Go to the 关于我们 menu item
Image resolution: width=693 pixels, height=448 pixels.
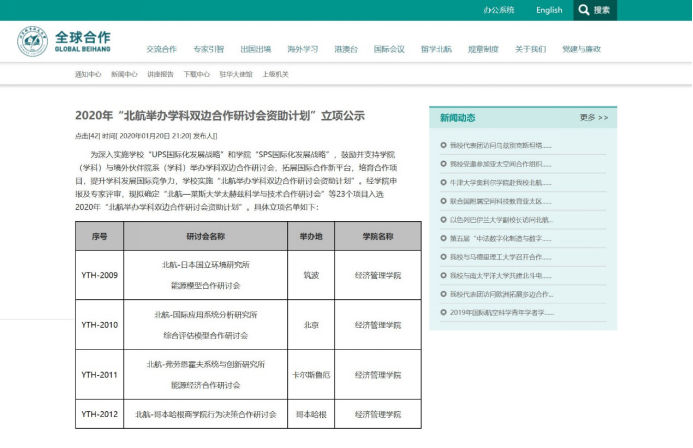pos(530,49)
